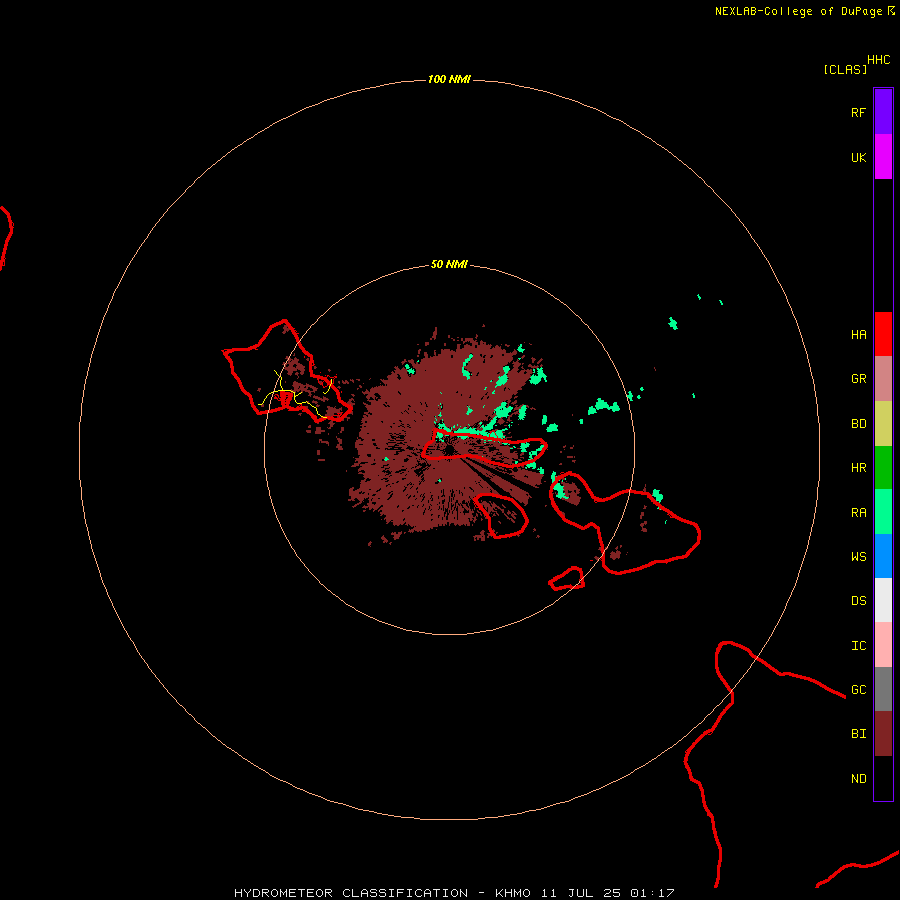Screen dimensions: 900x900
Task: Click the HHC product label
Action: 879,60
